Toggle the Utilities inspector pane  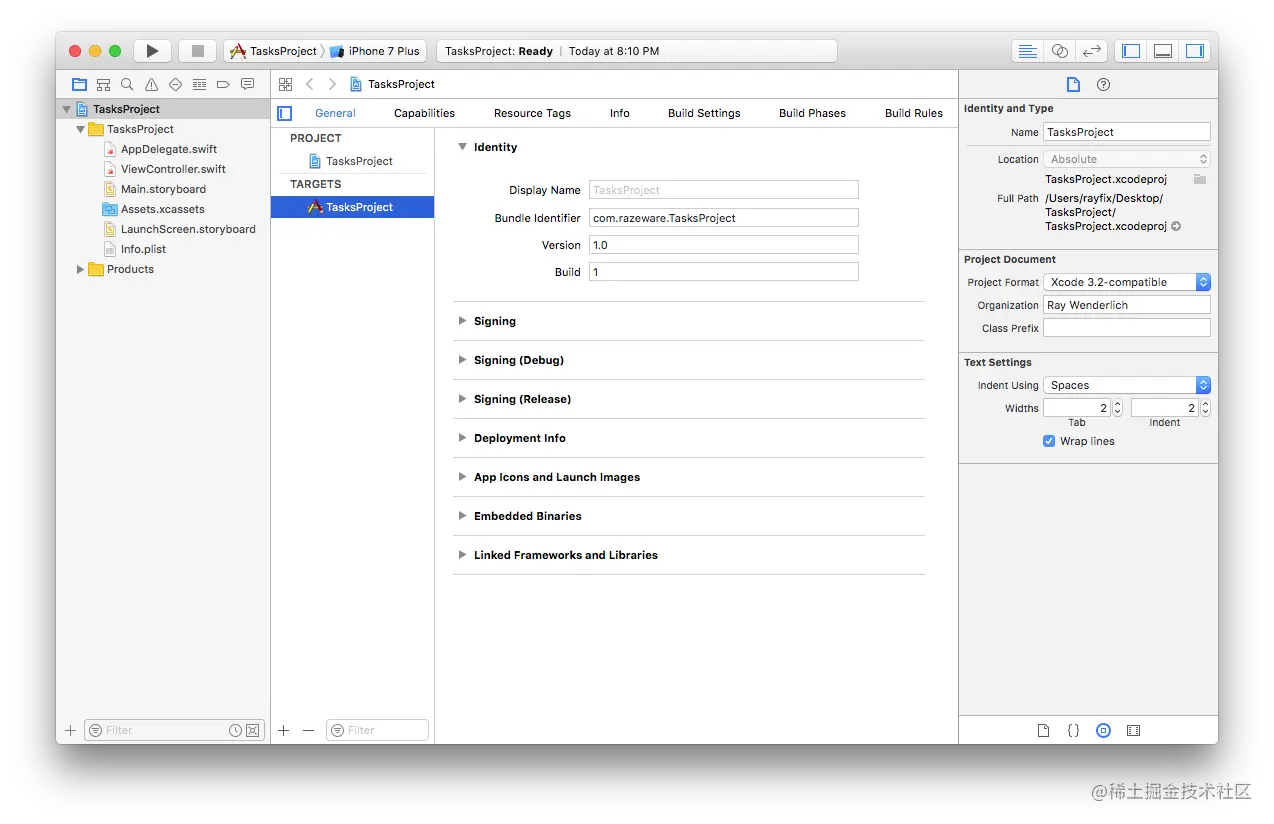pos(1195,51)
